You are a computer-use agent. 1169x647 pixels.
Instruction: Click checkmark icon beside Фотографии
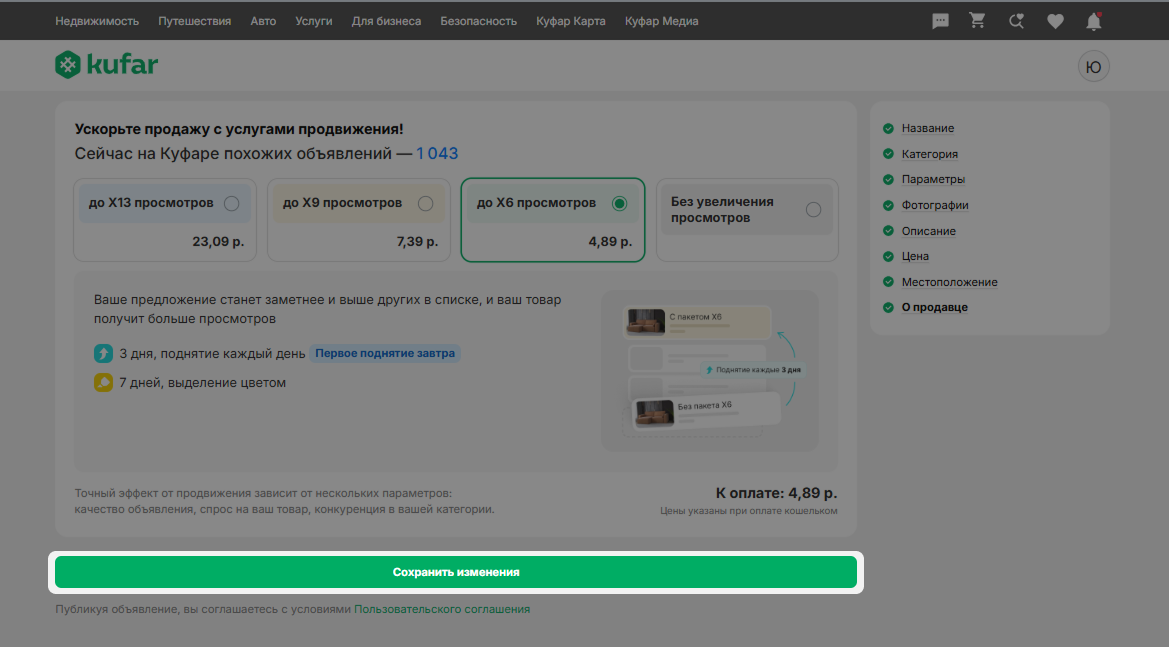[888, 205]
